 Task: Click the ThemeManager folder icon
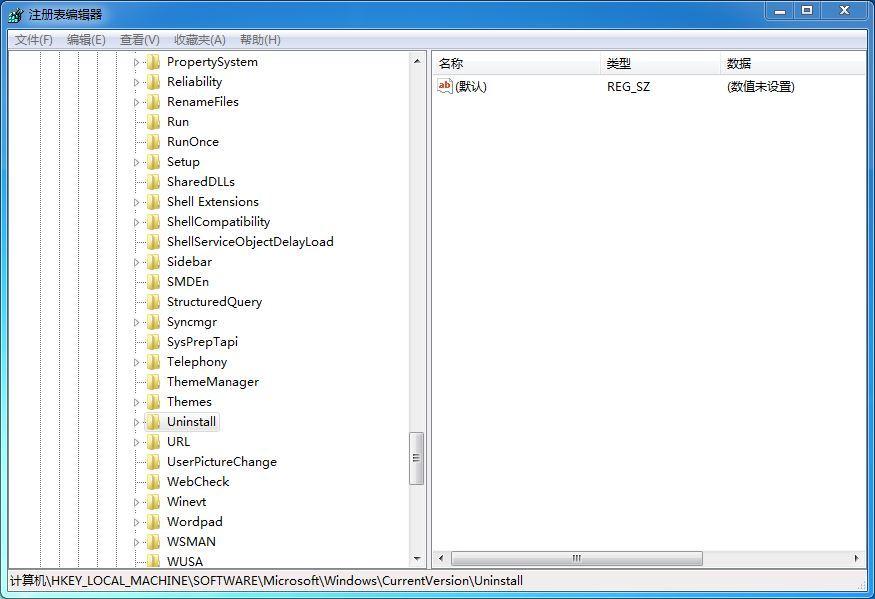coord(153,382)
